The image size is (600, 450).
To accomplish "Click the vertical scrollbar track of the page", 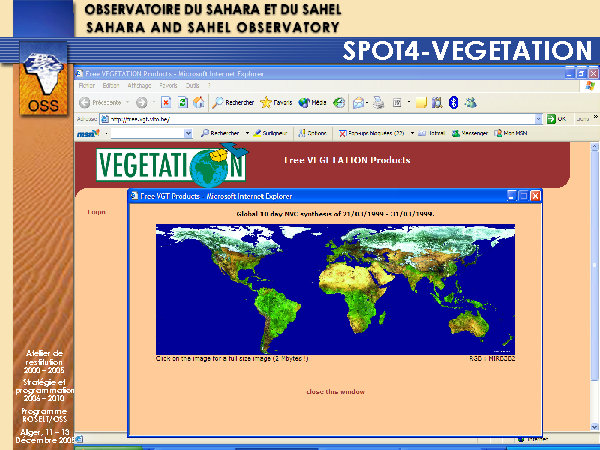I will pyautogui.click(x=594, y=287).
